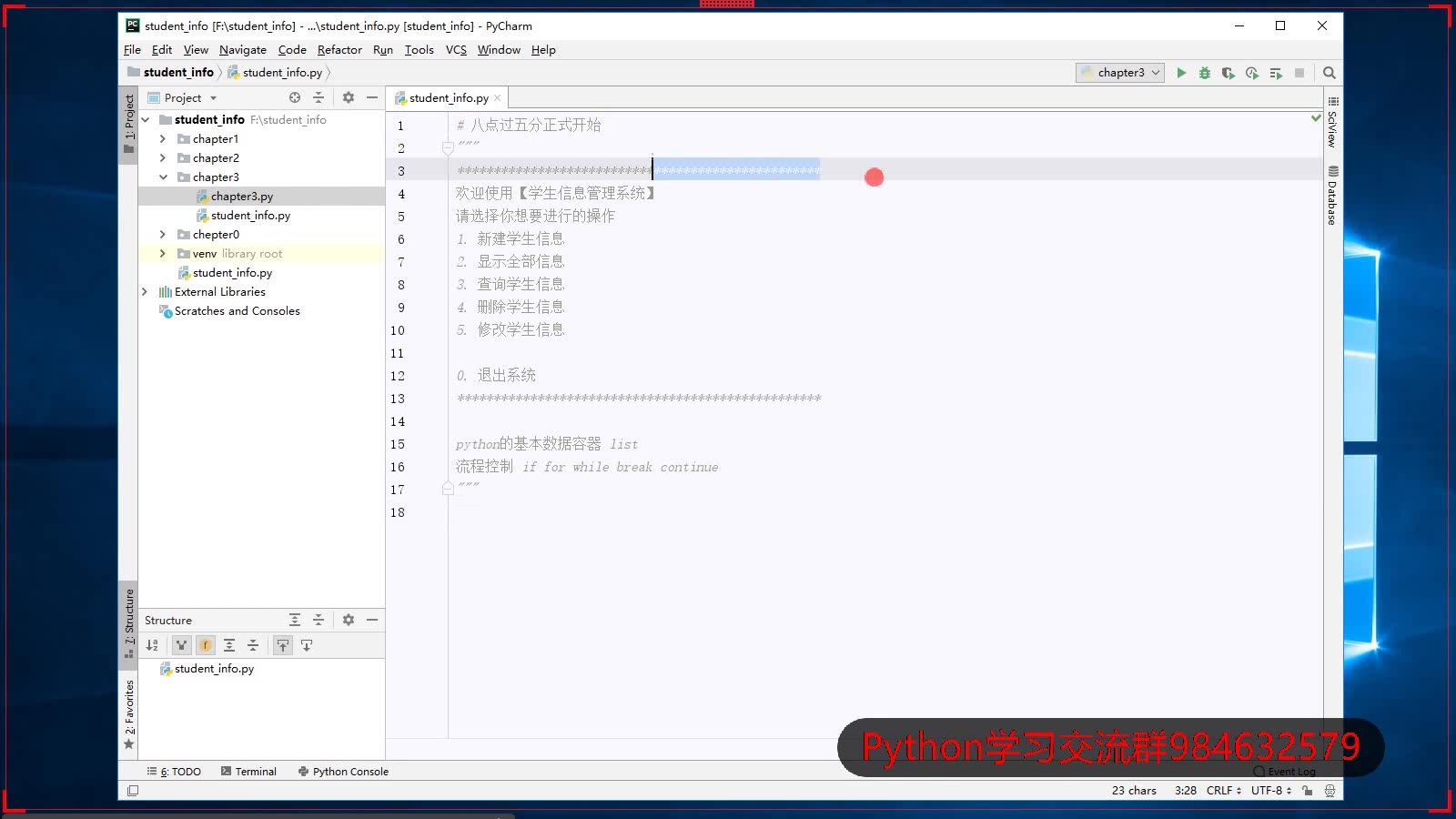Open the Tools menu
The height and width of the screenshot is (819, 1456).
click(420, 50)
